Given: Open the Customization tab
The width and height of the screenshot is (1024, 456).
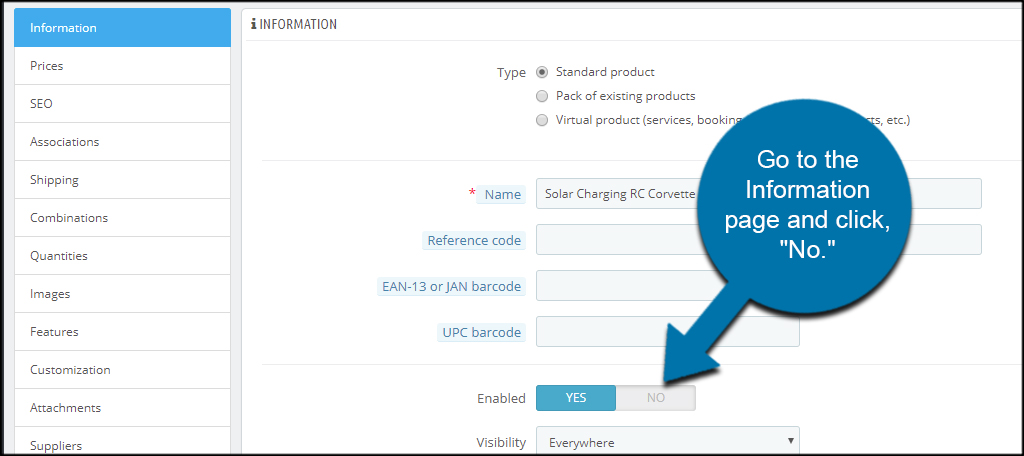Looking at the screenshot, I should pyautogui.click(x=122, y=370).
